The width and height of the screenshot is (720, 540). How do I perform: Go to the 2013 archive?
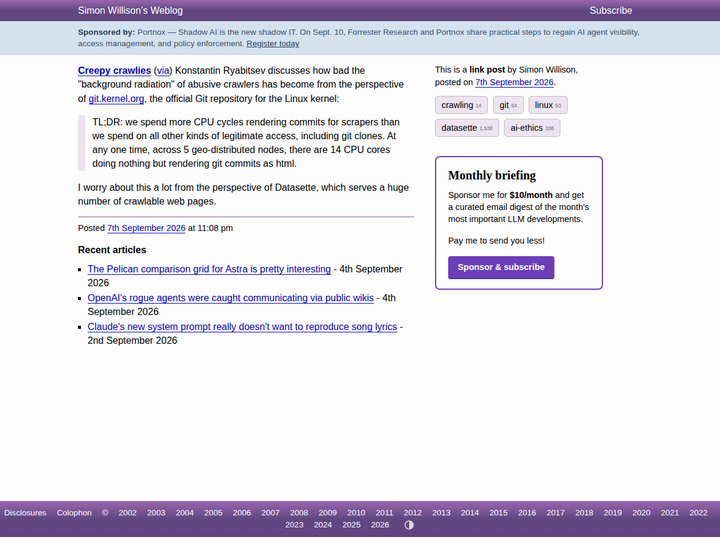click(441, 513)
